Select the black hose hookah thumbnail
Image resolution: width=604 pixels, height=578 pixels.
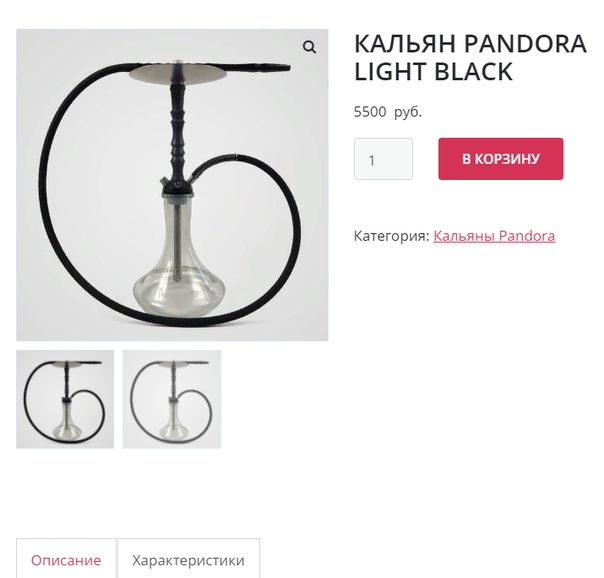pyautogui.click(x=65, y=399)
